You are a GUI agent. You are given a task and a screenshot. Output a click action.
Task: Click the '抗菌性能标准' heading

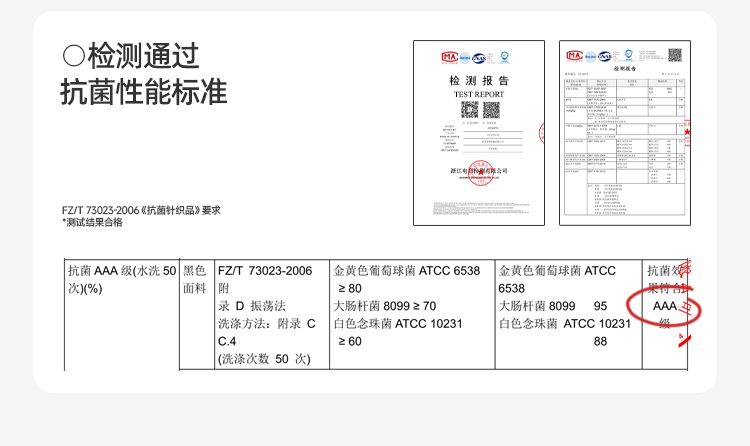pos(143,92)
